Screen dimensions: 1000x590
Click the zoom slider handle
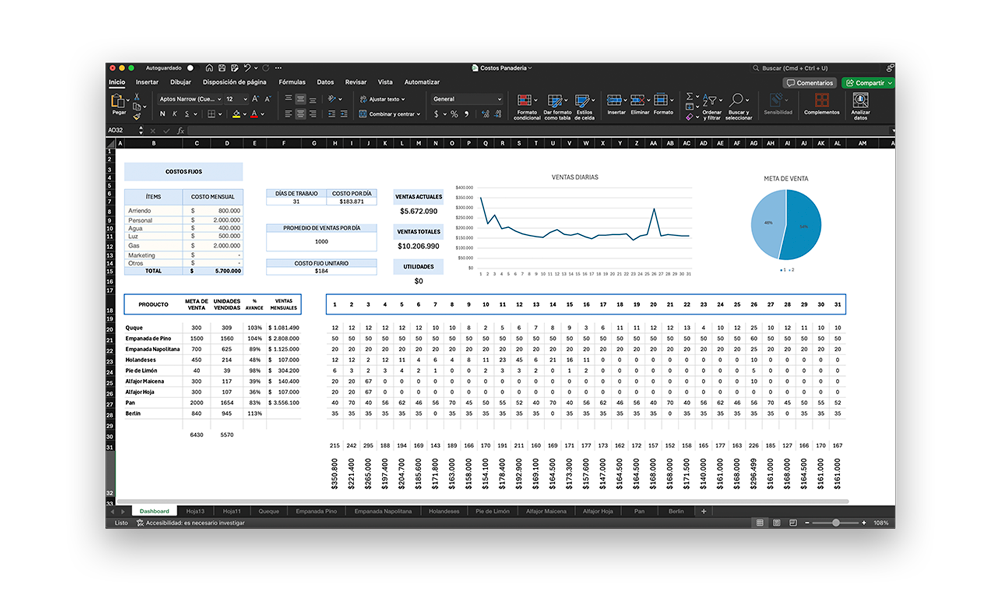[x=835, y=523]
